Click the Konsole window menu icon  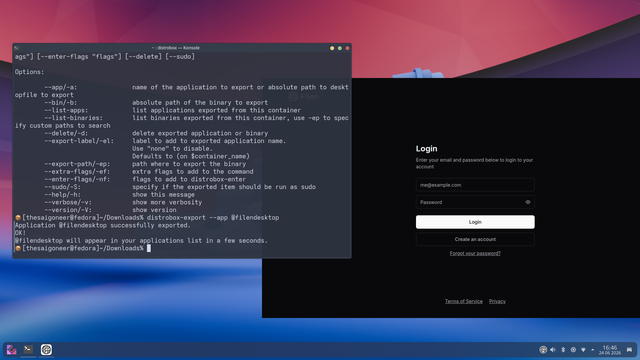coord(17,48)
